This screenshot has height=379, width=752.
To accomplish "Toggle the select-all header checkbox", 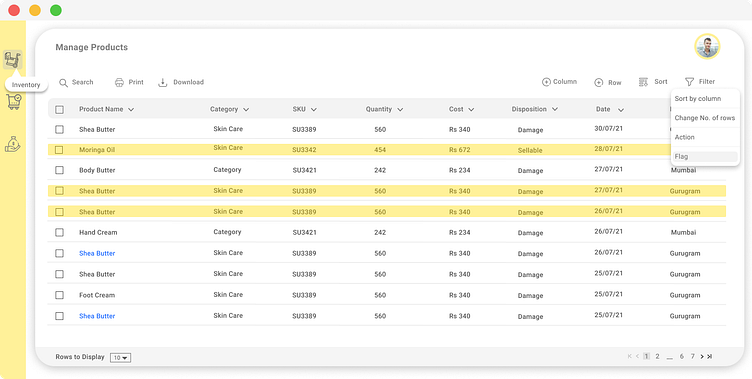I will [59, 110].
